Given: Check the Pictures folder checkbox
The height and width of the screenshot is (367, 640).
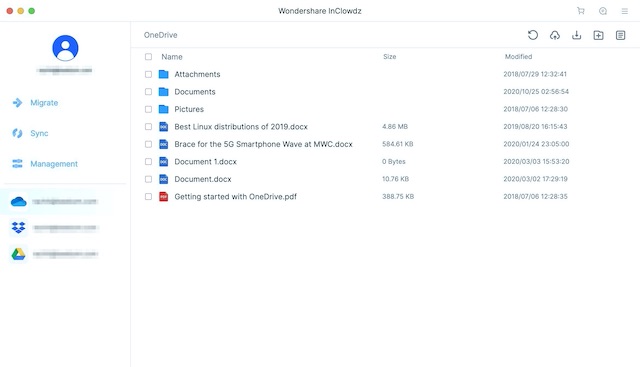Looking at the screenshot, I should point(148,109).
